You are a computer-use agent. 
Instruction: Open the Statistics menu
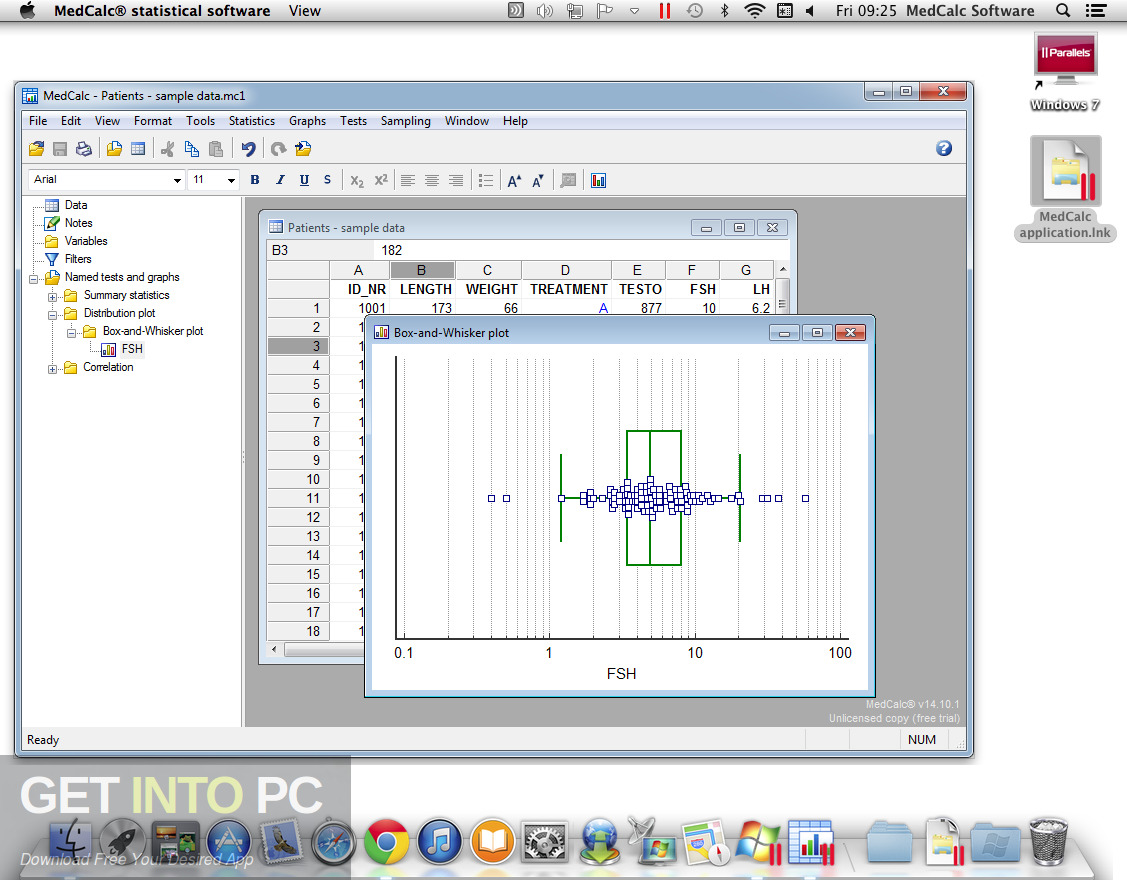pos(252,121)
